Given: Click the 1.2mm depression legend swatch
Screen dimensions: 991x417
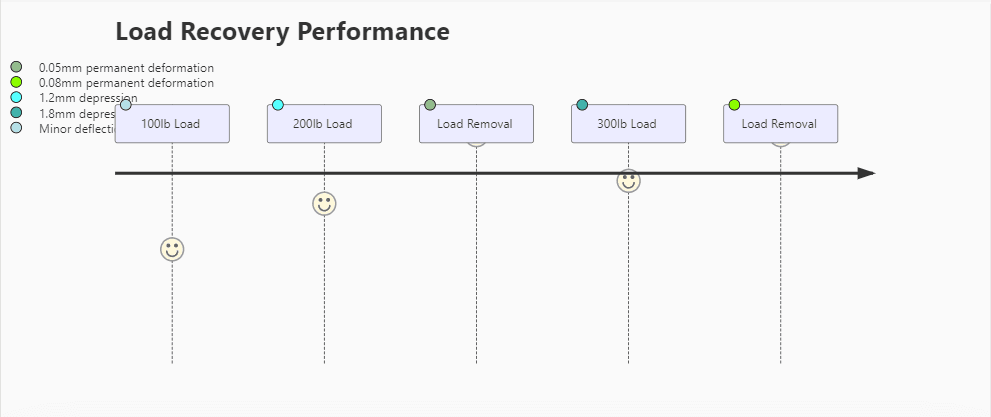Looking at the screenshot, I should tap(16, 97).
